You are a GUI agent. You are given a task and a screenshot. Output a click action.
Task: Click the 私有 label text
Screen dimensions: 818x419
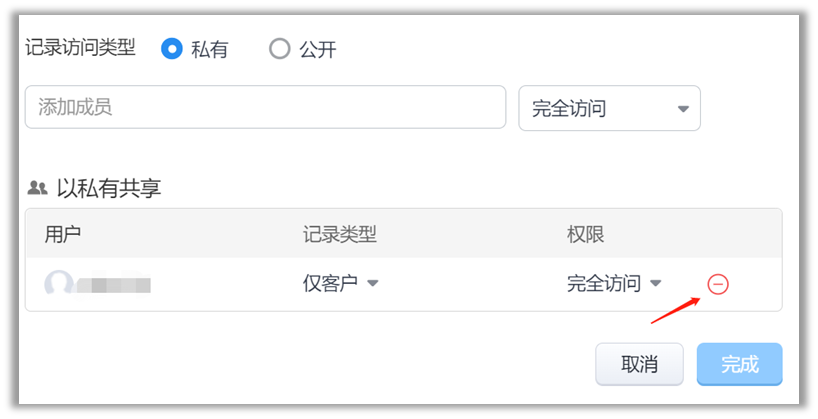(x=210, y=50)
